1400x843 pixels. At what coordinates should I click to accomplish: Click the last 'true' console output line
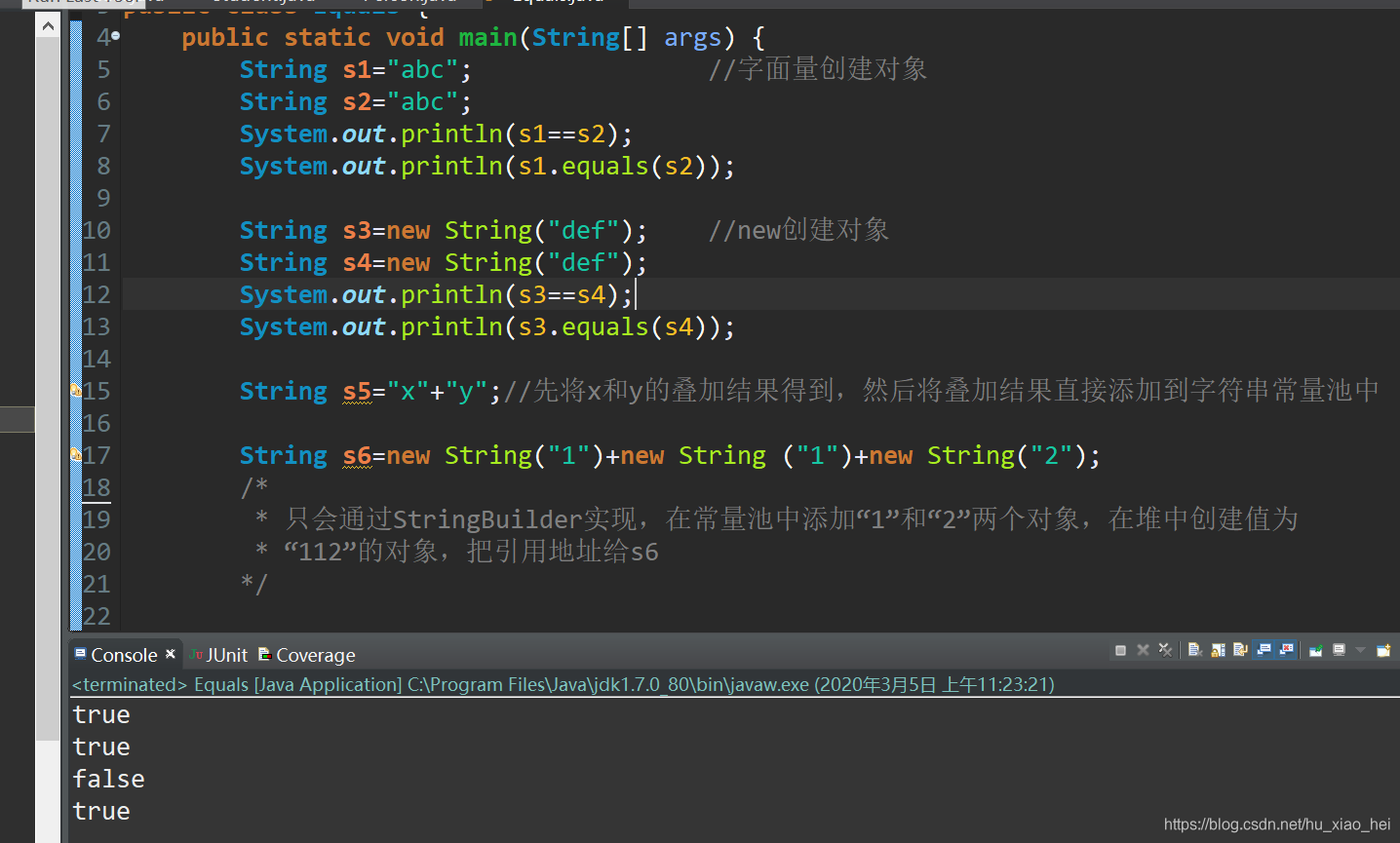click(101, 811)
